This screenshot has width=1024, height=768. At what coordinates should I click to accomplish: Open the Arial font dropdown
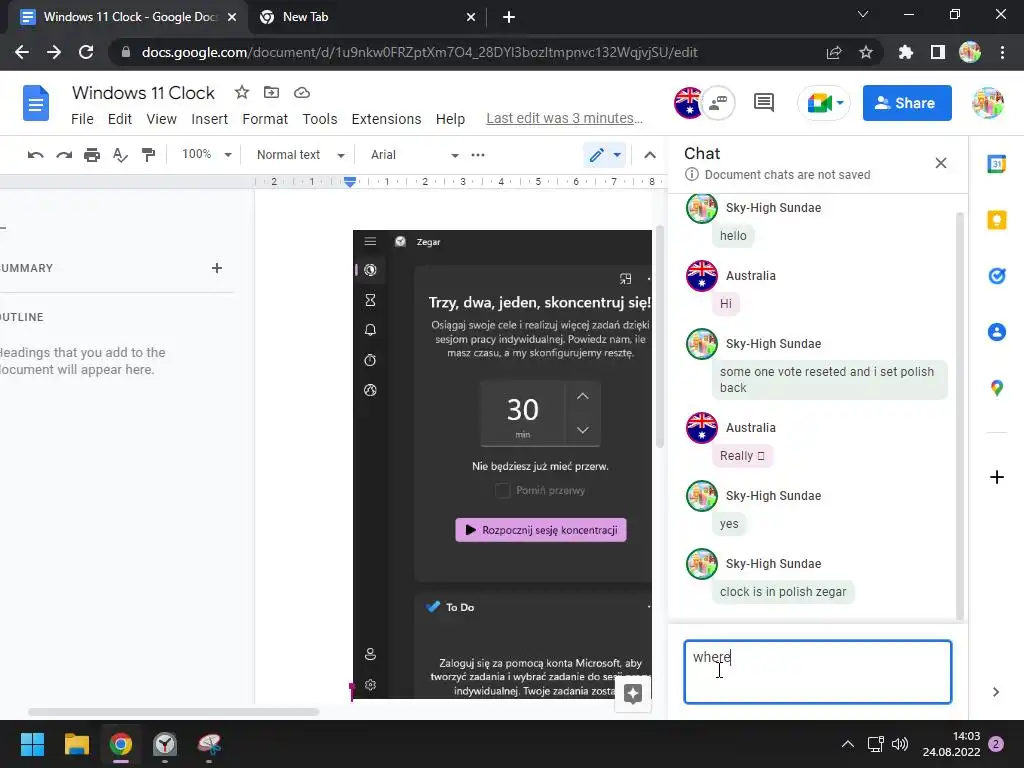pyautogui.click(x=414, y=155)
